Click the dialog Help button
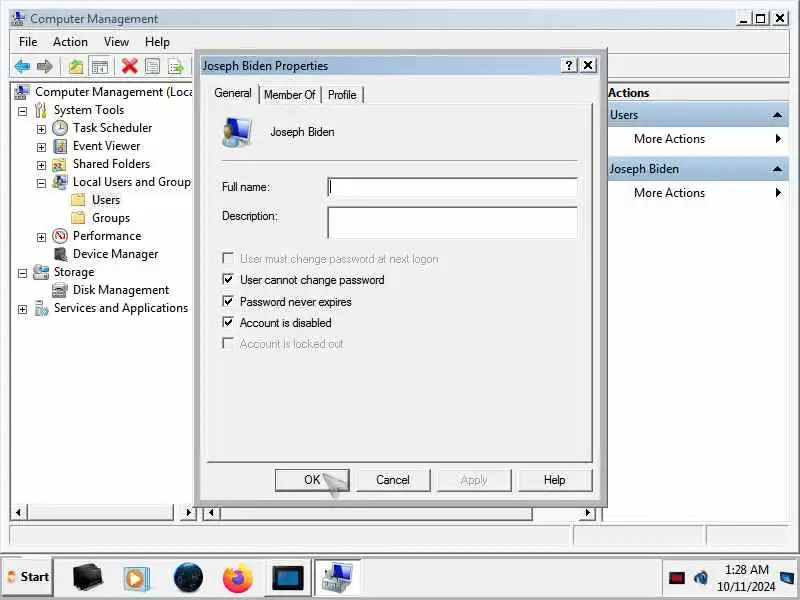Screen dimensions: 800x600 555,480
